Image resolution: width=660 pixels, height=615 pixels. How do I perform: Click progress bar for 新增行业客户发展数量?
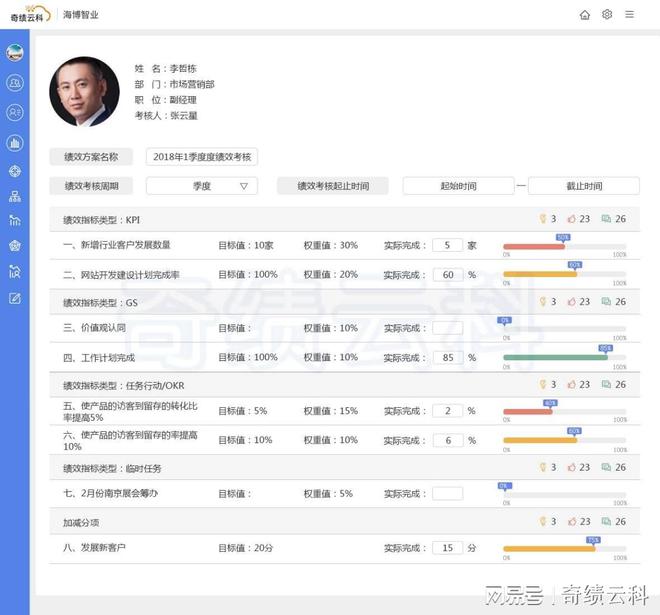564,246
